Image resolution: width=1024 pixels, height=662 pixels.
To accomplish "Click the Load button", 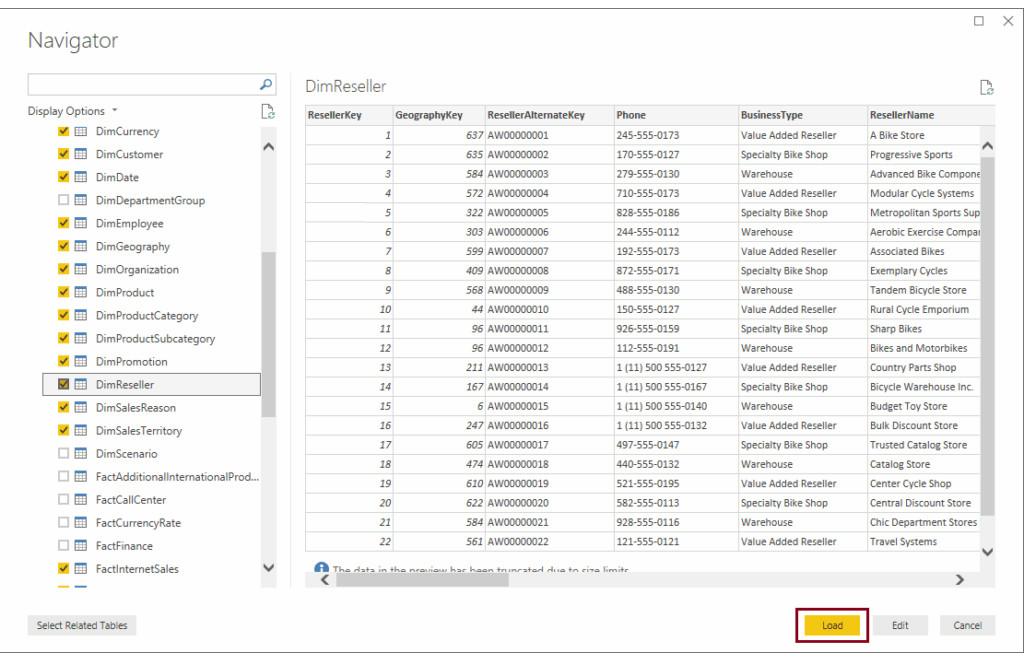I will tap(832, 624).
